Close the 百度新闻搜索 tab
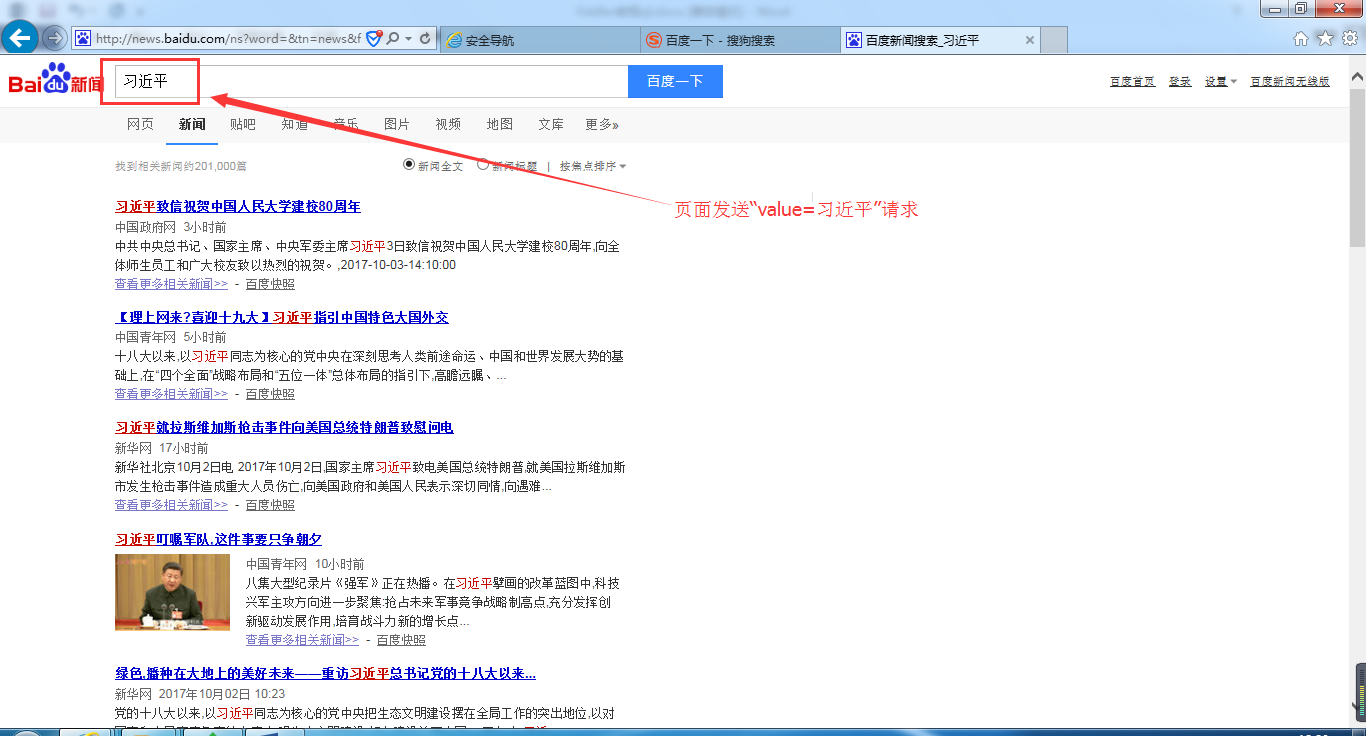1366x736 pixels. pos(1030,40)
